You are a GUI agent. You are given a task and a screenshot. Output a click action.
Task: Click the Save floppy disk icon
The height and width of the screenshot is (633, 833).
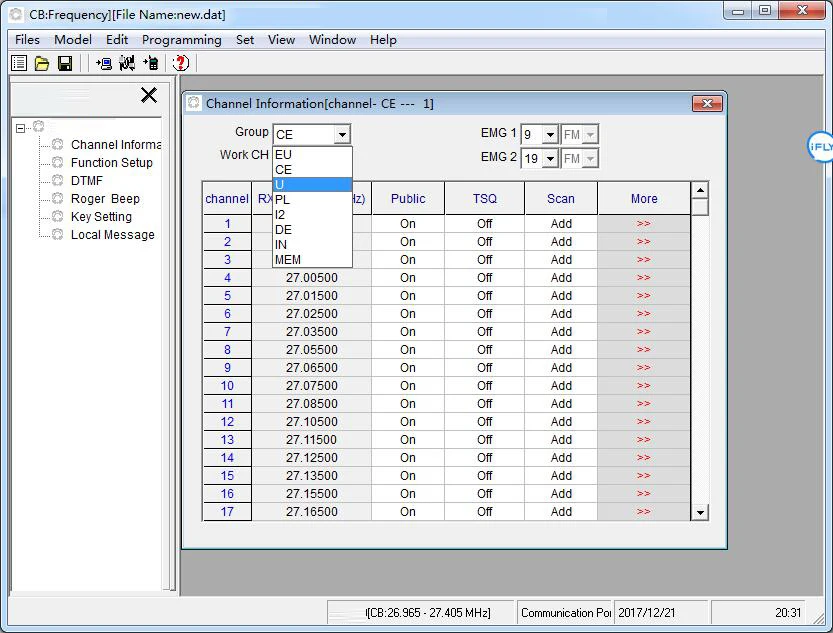[x=65, y=63]
